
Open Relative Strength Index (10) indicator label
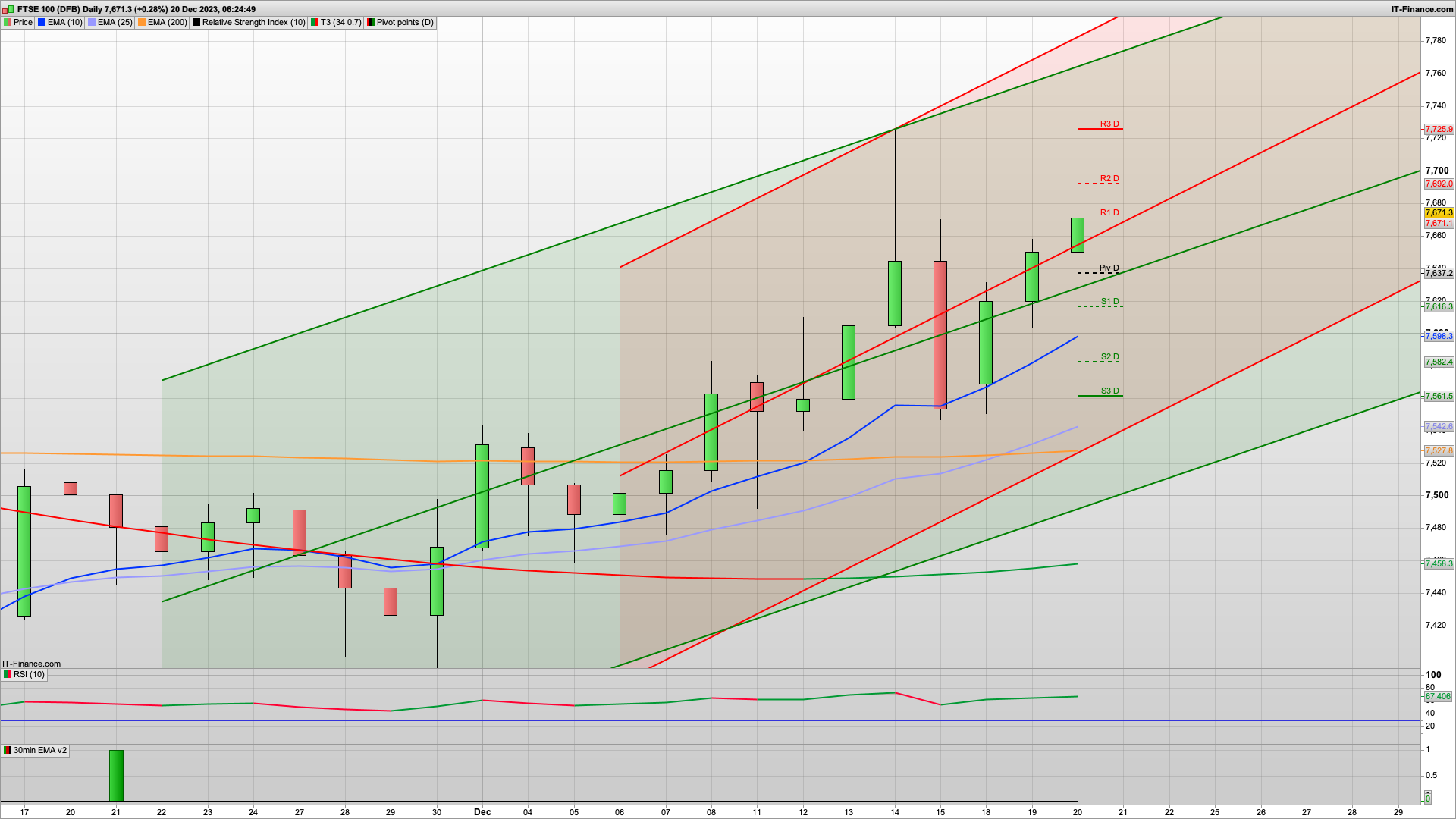coord(249,22)
